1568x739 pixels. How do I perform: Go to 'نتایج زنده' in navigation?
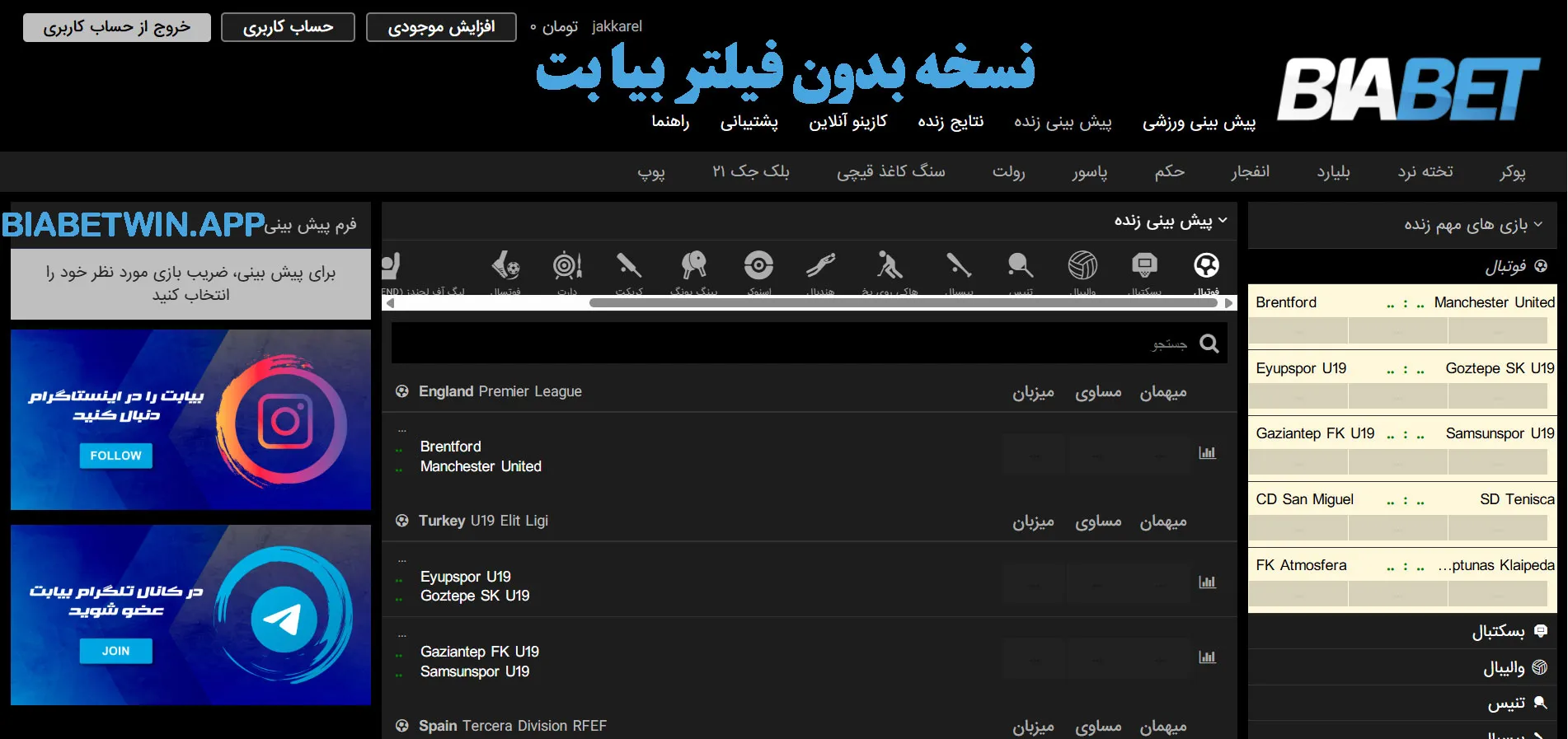pos(951,122)
